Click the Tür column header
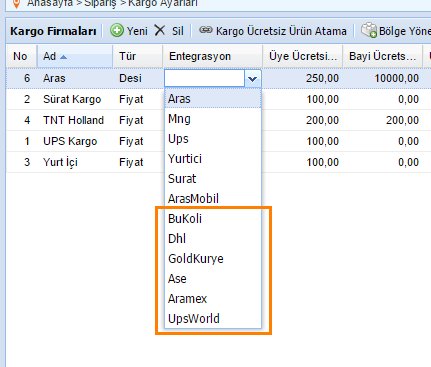The width and height of the screenshot is (431, 367). (137, 56)
